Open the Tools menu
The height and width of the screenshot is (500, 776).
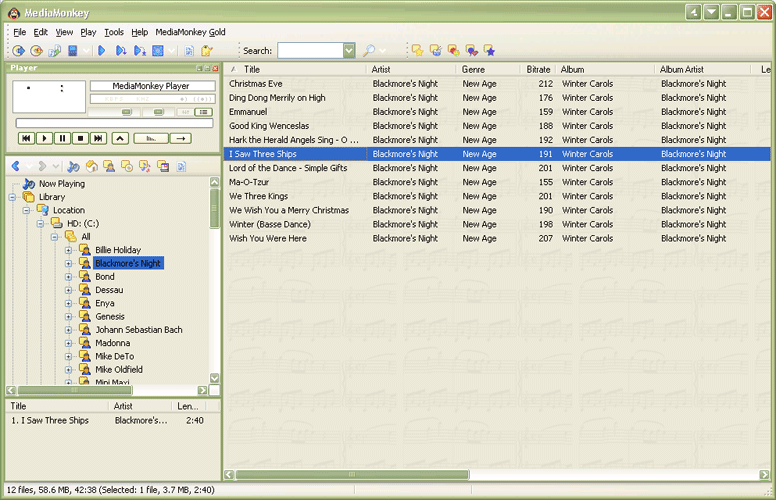coord(114,32)
